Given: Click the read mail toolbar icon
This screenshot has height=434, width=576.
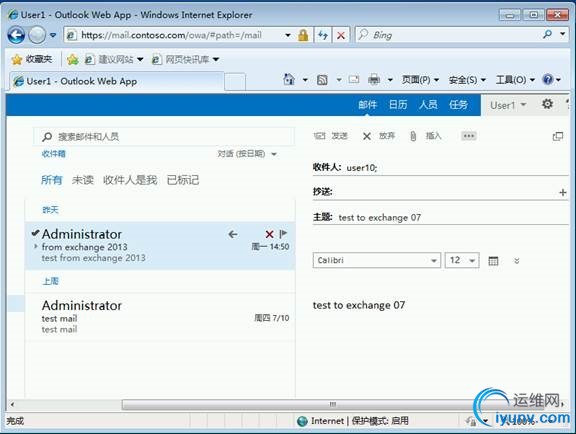Looking at the screenshot, I should tap(354, 80).
